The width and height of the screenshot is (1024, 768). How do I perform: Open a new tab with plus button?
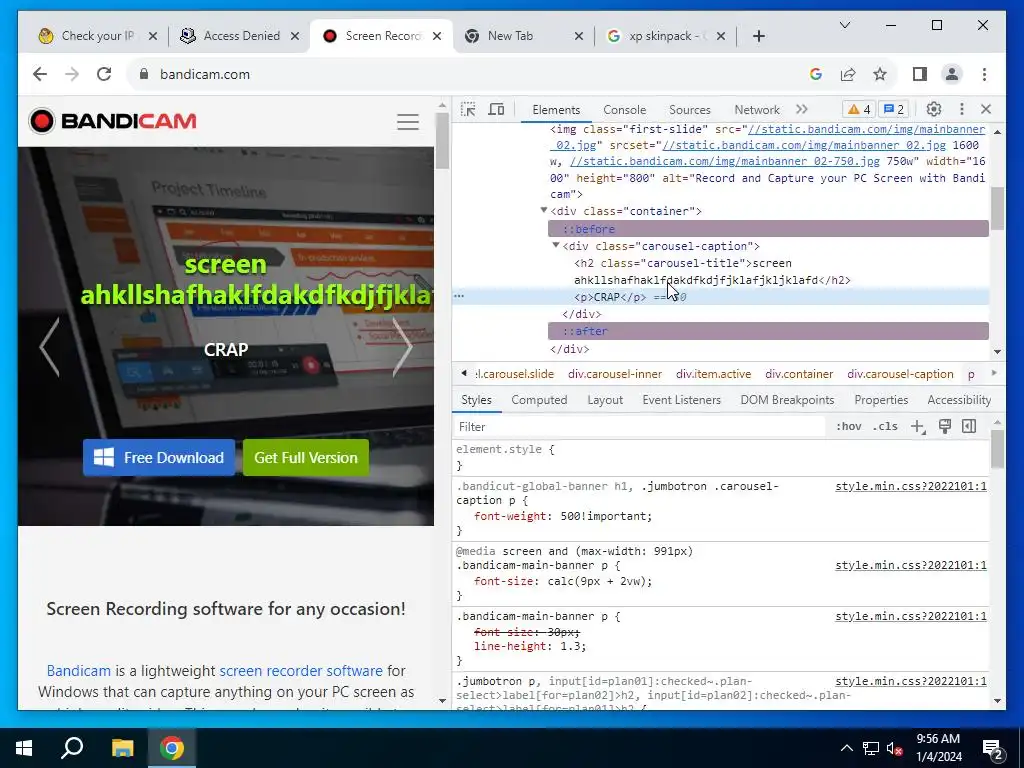point(758,36)
